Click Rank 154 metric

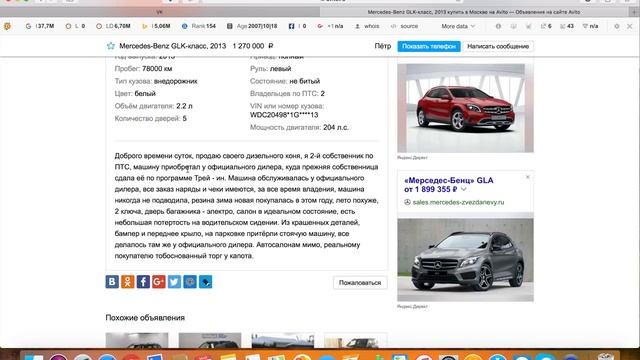point(199,26)
